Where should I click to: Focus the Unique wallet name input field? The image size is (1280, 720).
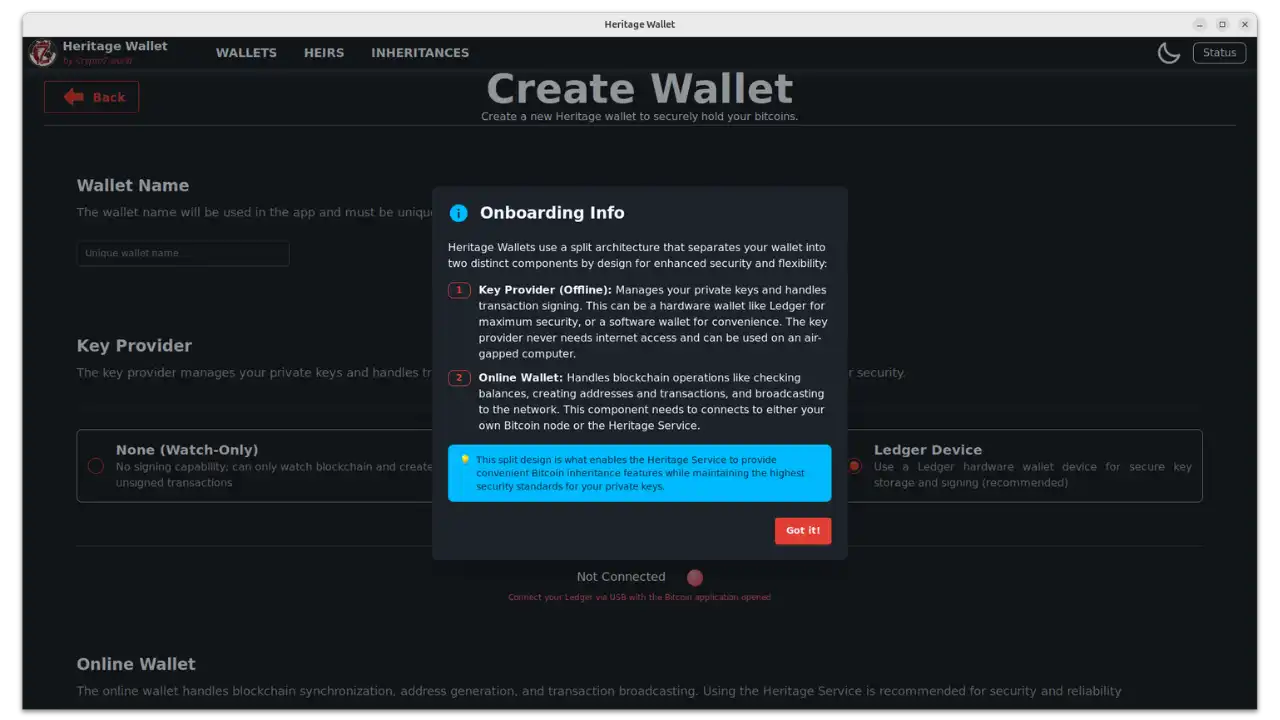pyautogui.click(x=183, y=254)
